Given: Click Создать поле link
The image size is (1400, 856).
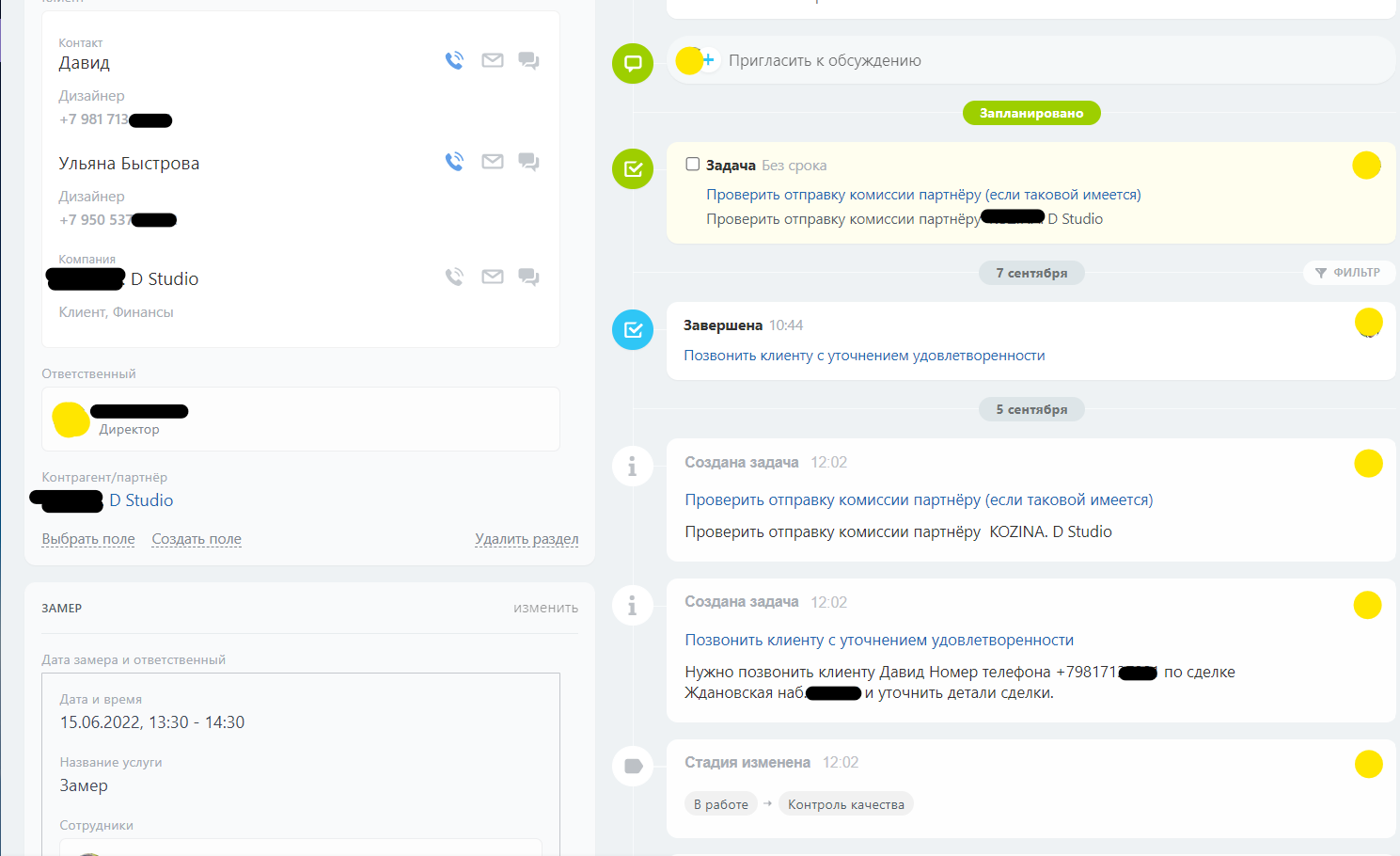Looking at the screenshot, I should click(x=197, y=539).
